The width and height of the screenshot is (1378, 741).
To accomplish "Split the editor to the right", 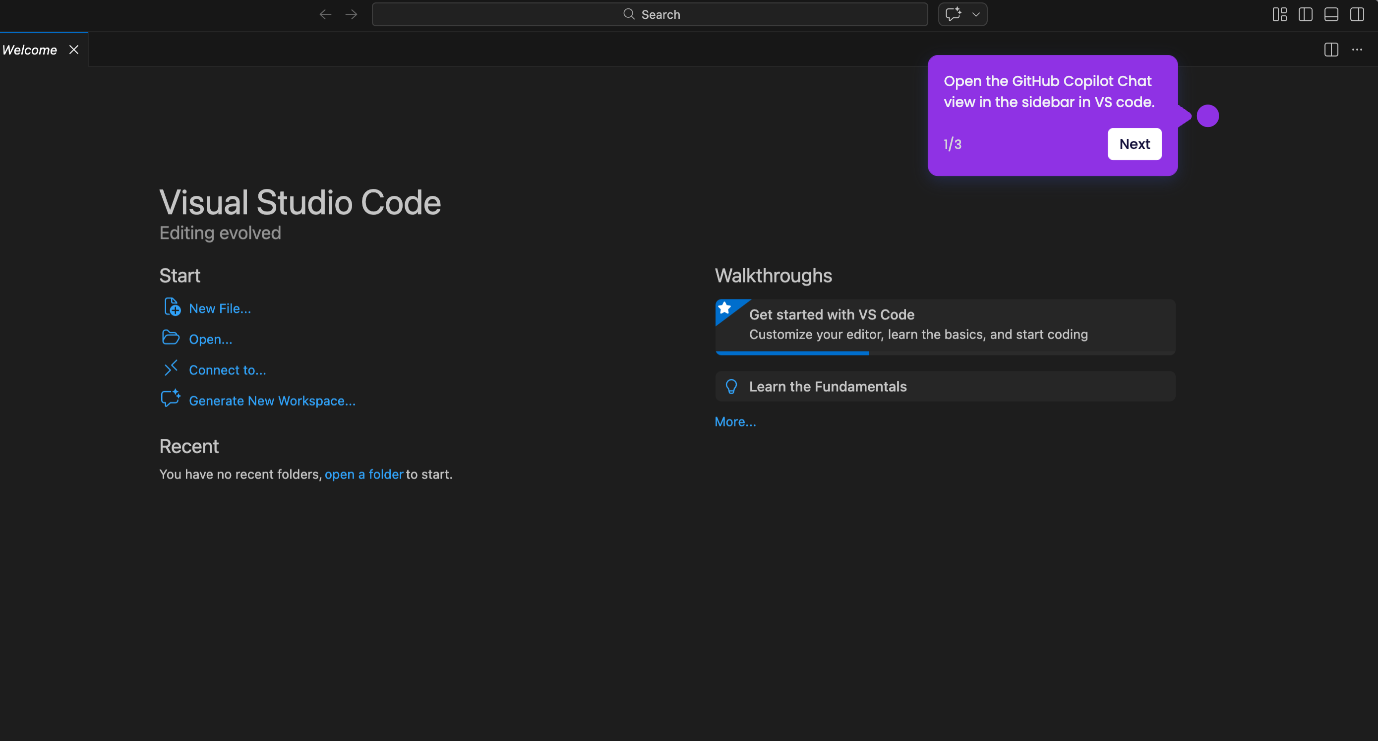I will pyautogui.click(x=1331, y=50).
